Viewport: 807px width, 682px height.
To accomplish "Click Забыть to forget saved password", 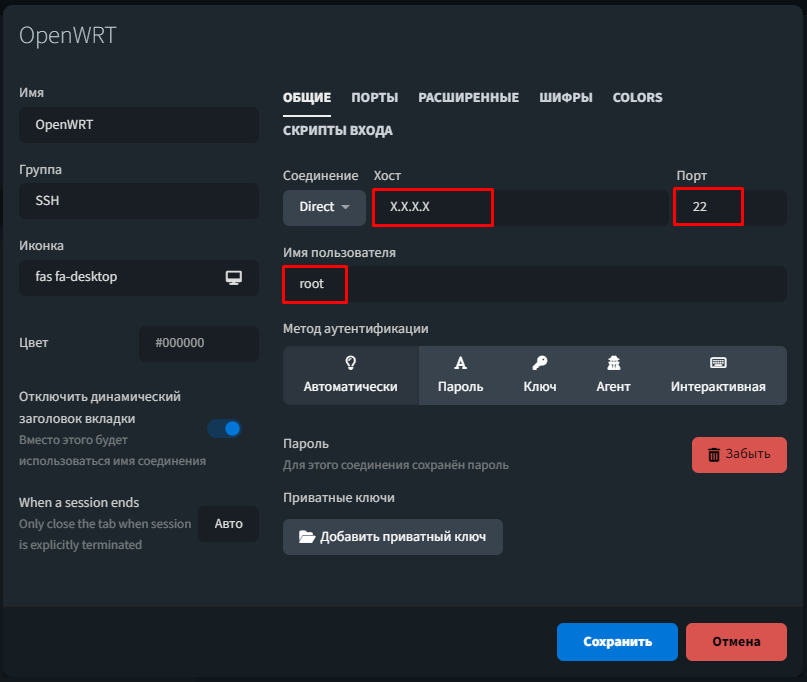I will click(739, 454).
